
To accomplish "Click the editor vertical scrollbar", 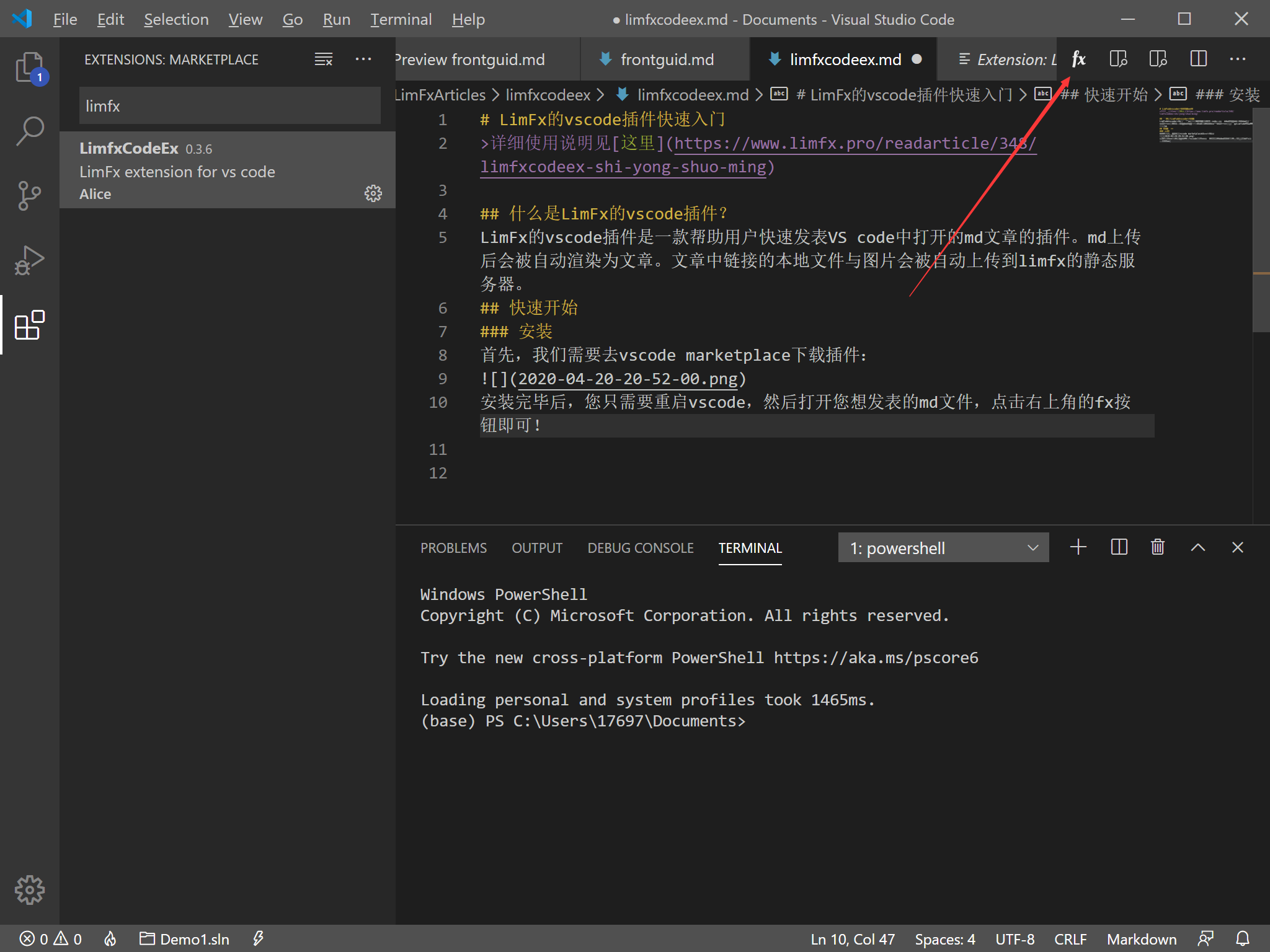I will pos(1261,220).
